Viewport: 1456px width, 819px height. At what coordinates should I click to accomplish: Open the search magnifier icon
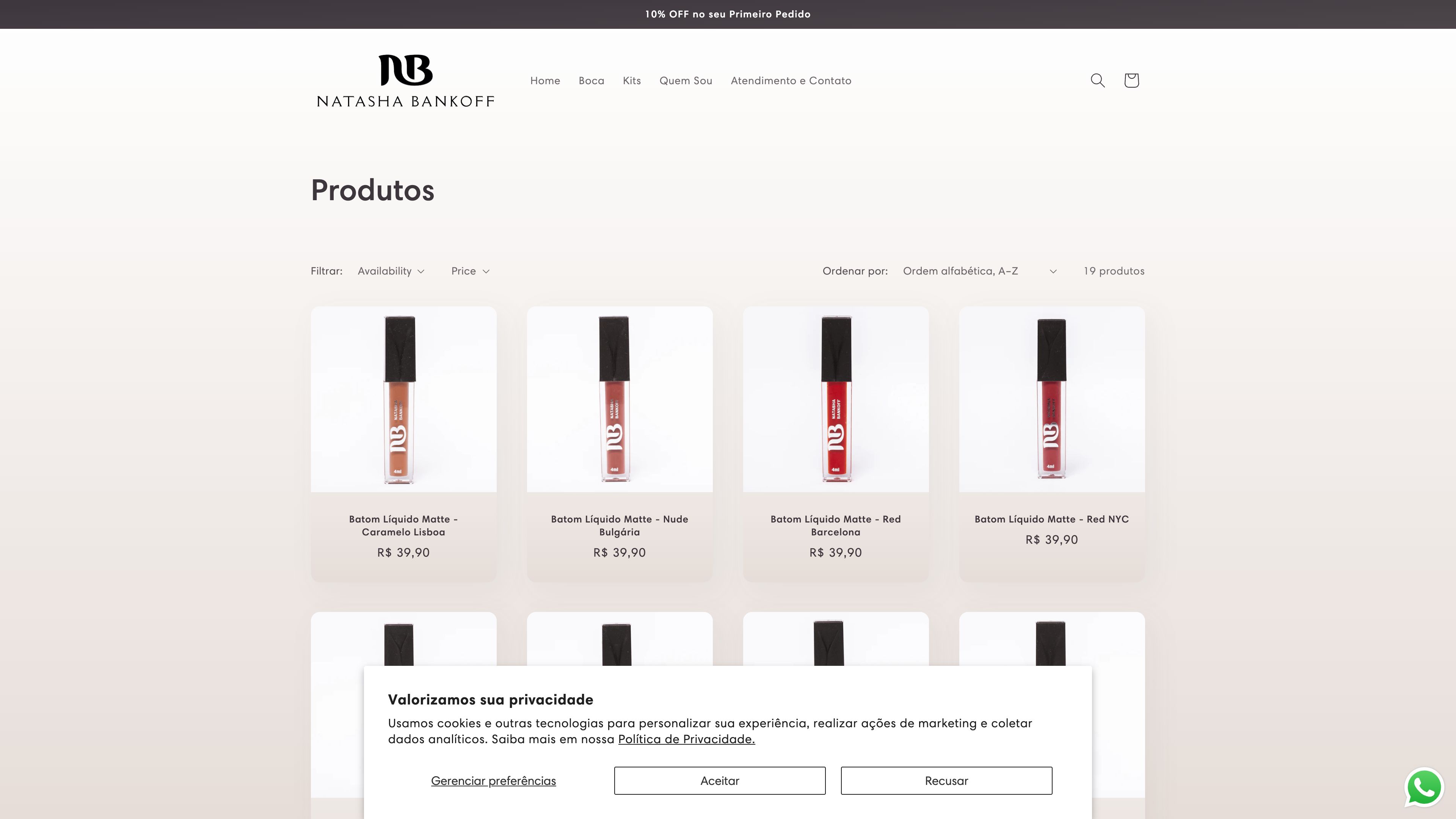[x=1097, y=80]
